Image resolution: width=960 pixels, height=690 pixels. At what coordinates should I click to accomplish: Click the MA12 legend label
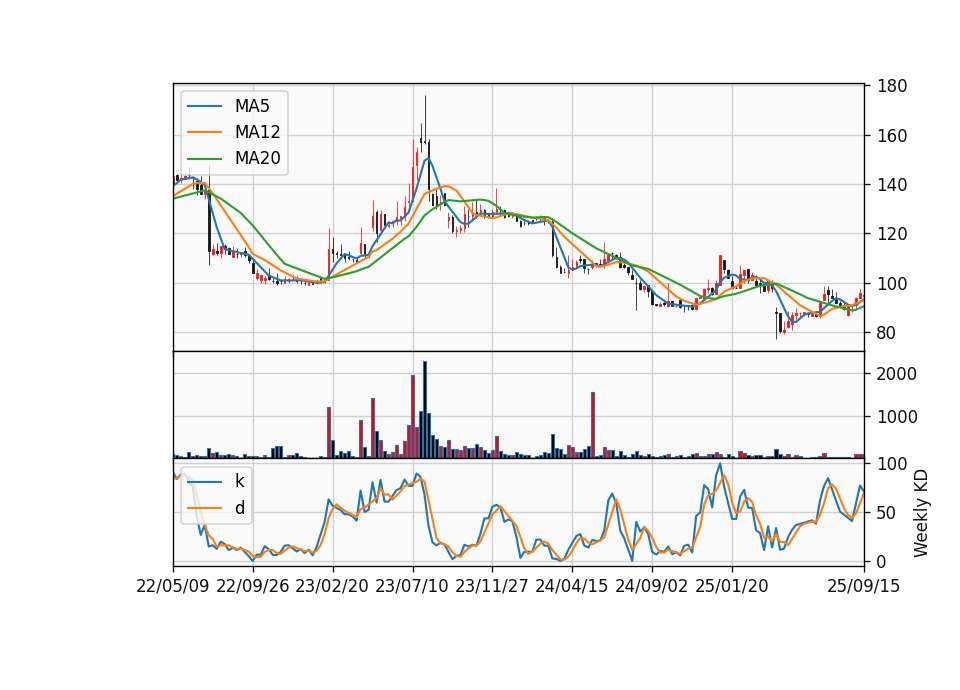(257, 132)
